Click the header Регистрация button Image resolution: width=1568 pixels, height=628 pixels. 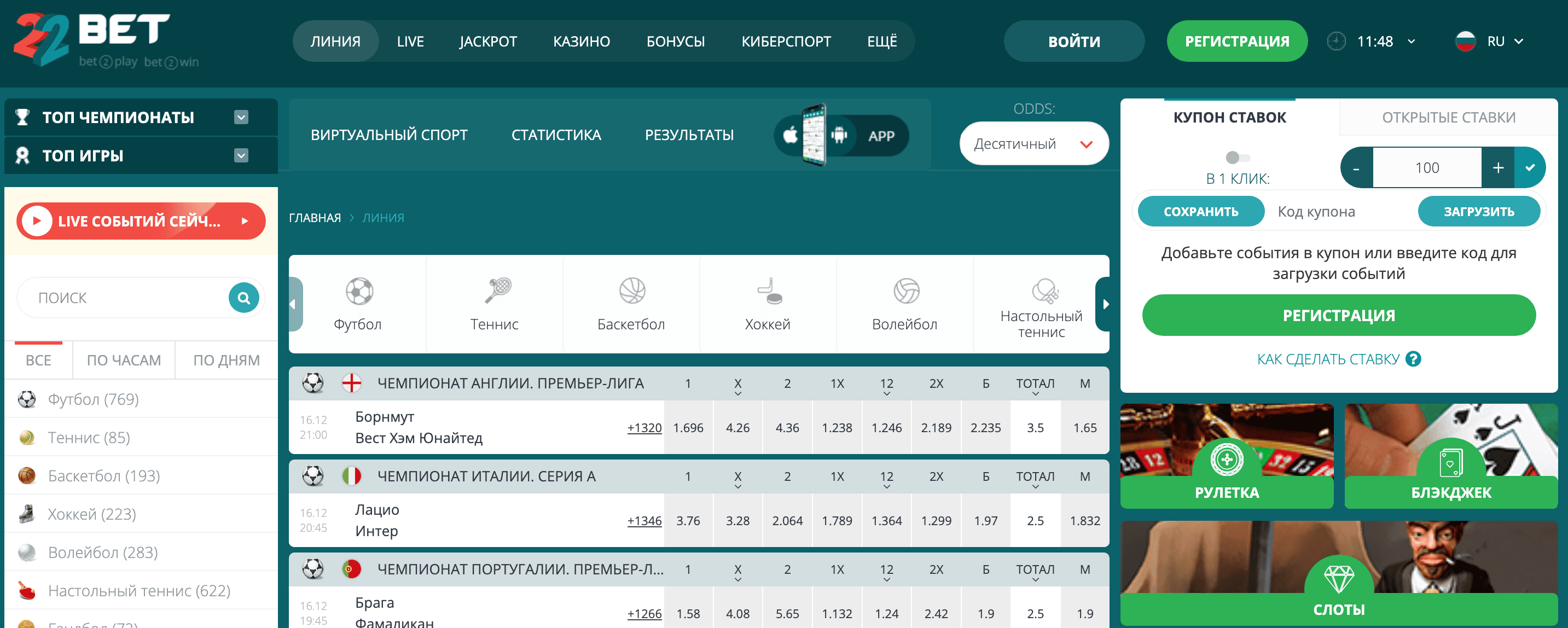point(1237,42)
